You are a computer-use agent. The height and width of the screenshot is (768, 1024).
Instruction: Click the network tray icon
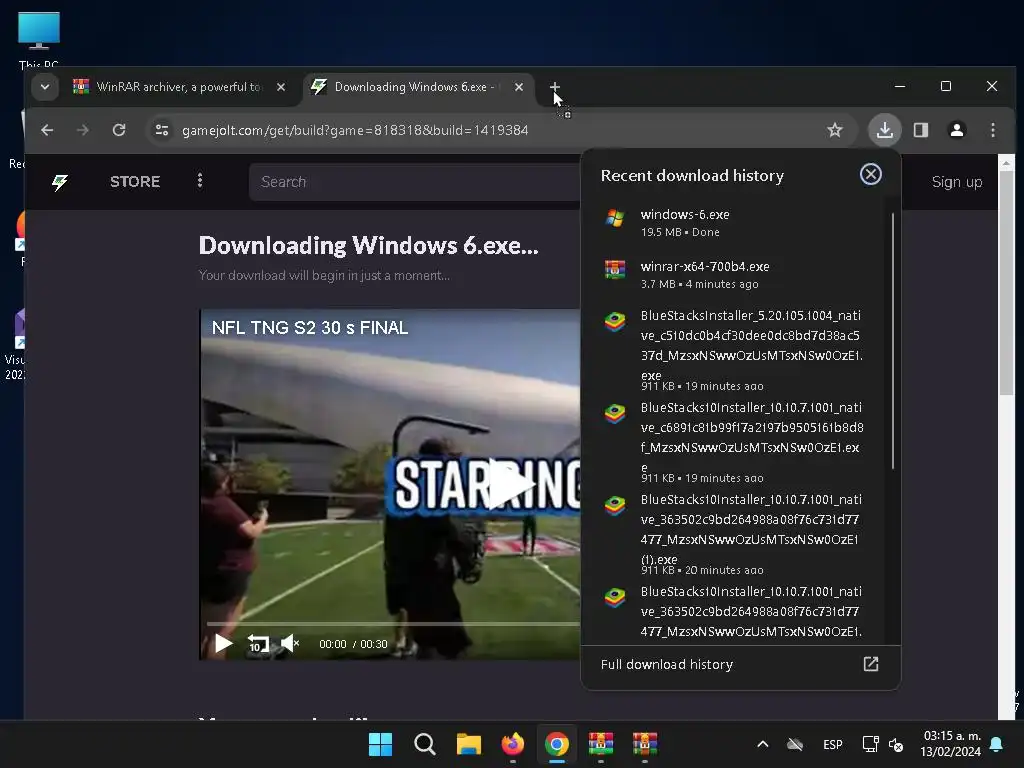871,744
